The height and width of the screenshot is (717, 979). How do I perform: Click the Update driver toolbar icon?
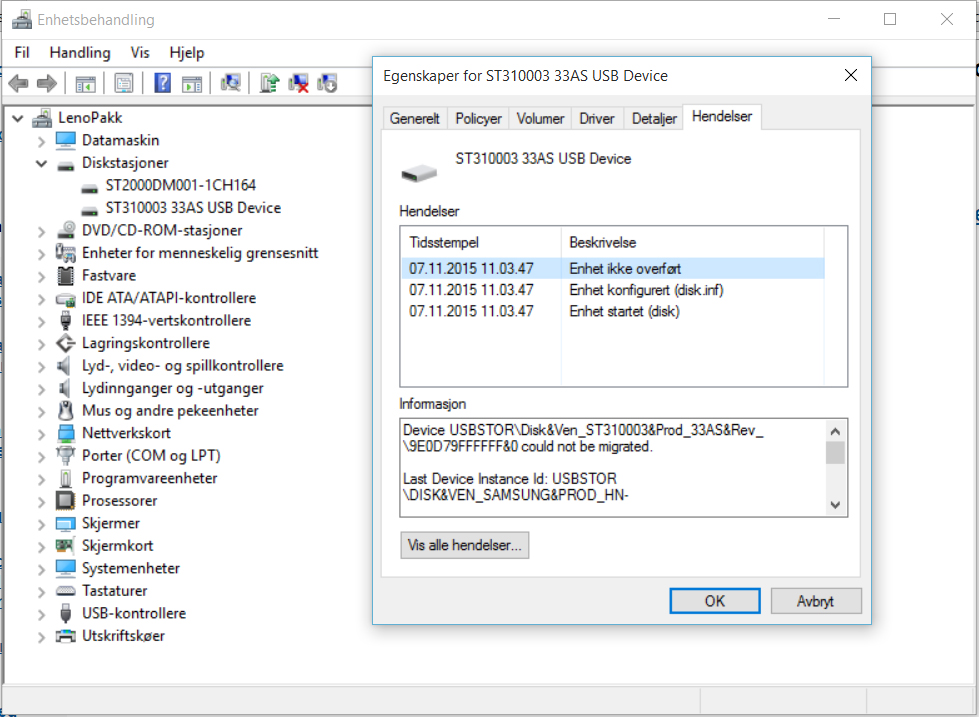tap(270, 82)
